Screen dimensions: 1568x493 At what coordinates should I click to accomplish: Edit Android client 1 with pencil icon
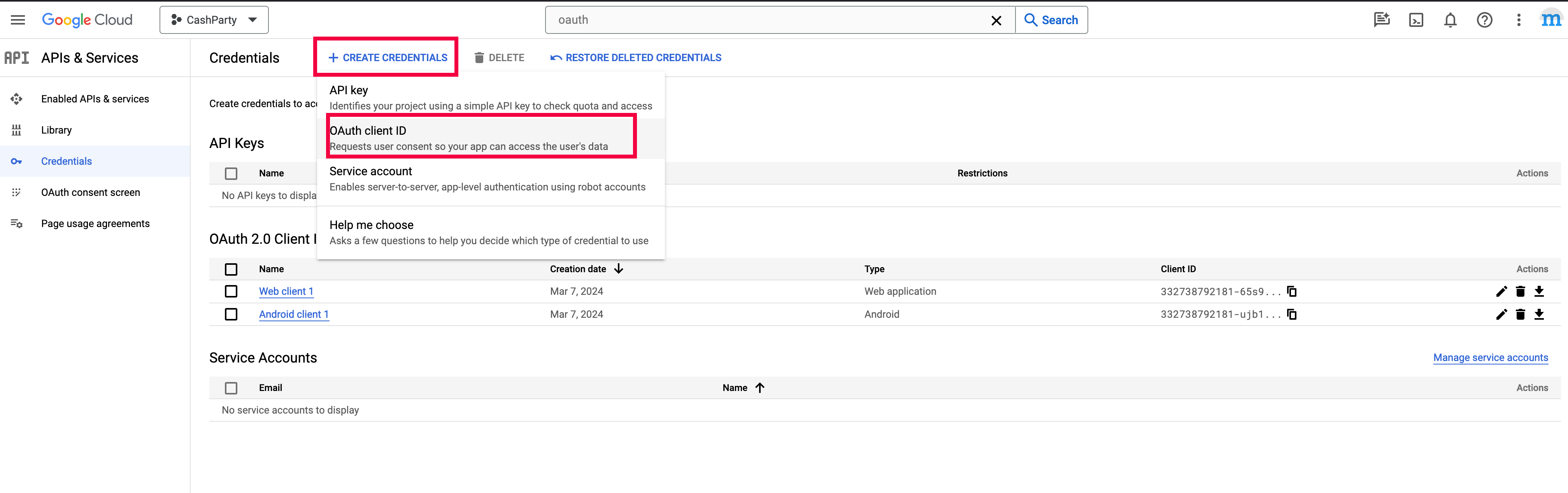1501,314
